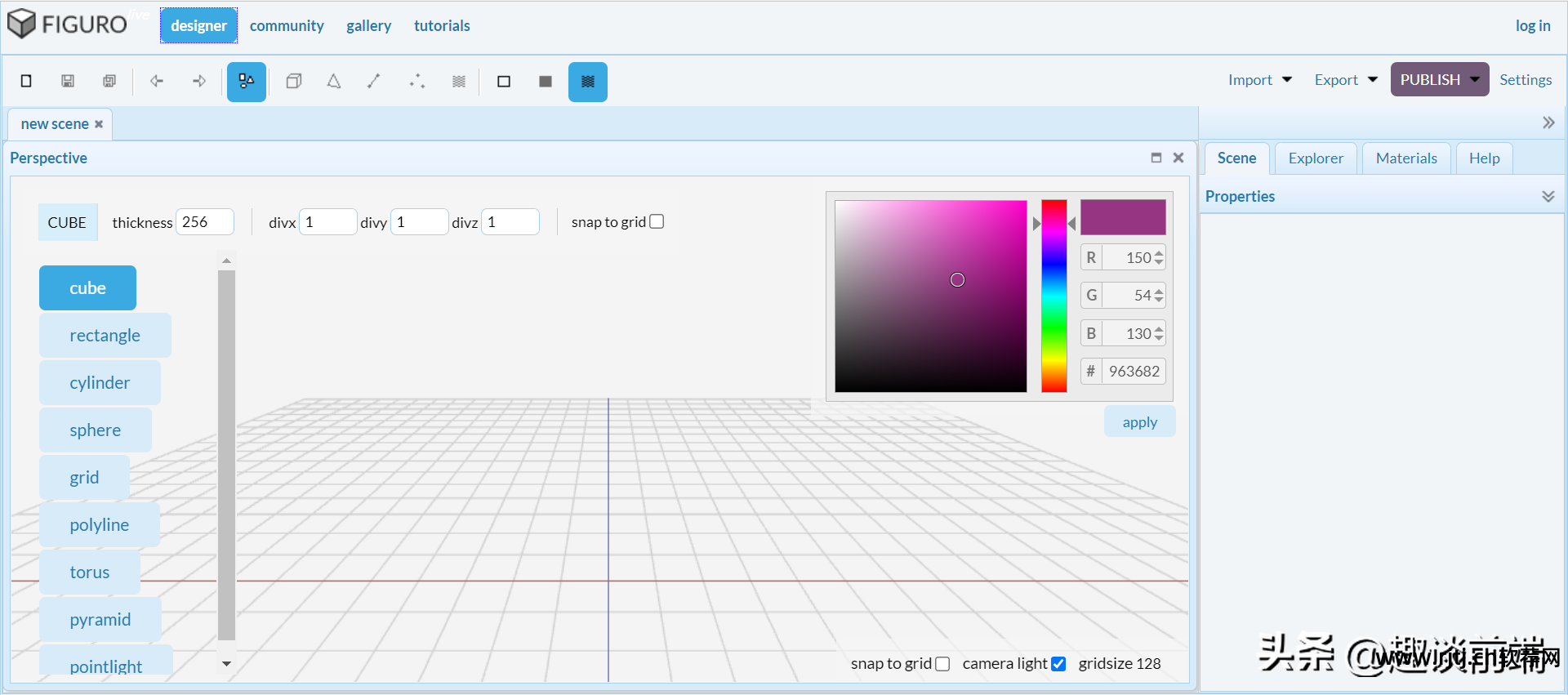Click the gray mesh pattern toolbar icon

point(459,81)
